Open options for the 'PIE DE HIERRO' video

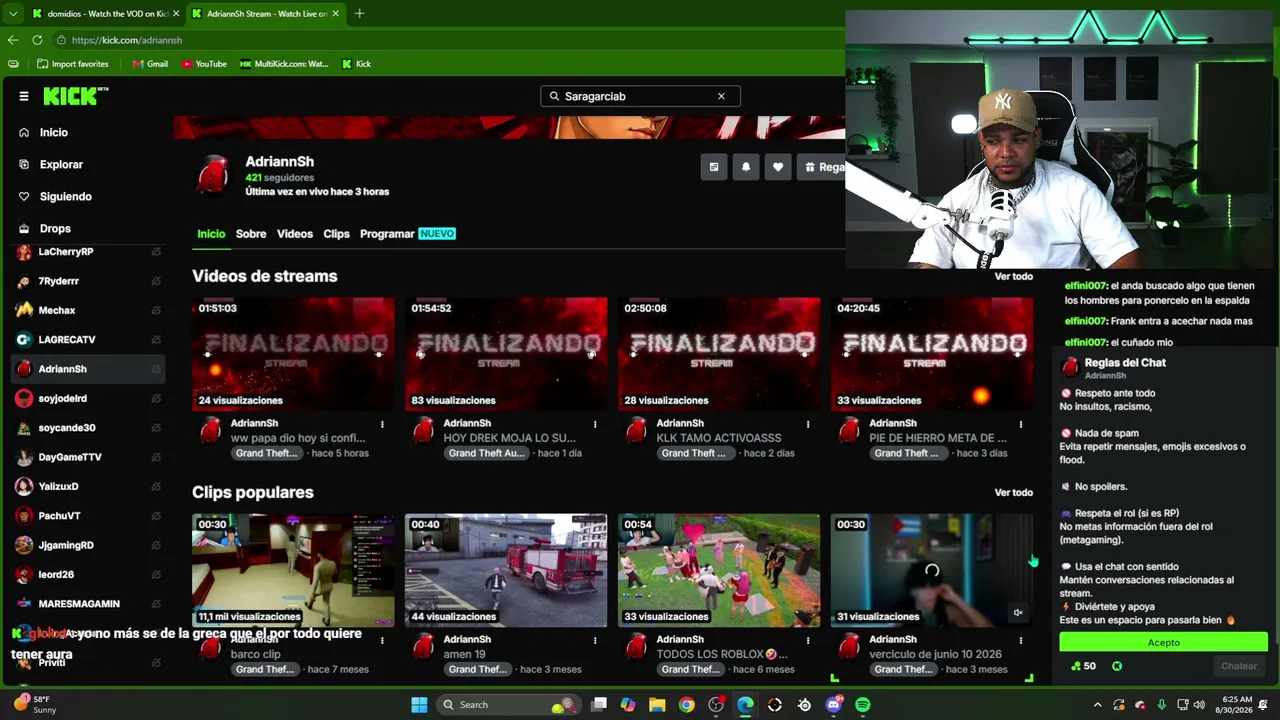pos(1021,424)
